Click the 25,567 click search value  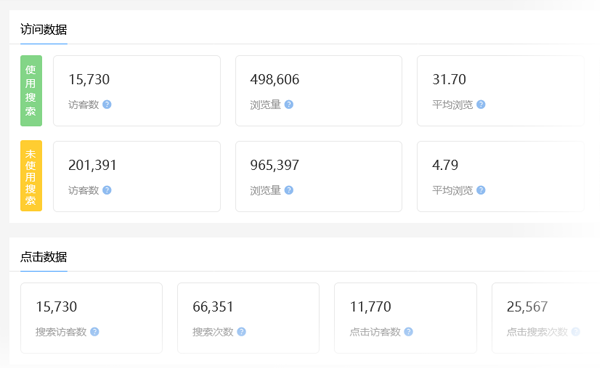(527, 307)
